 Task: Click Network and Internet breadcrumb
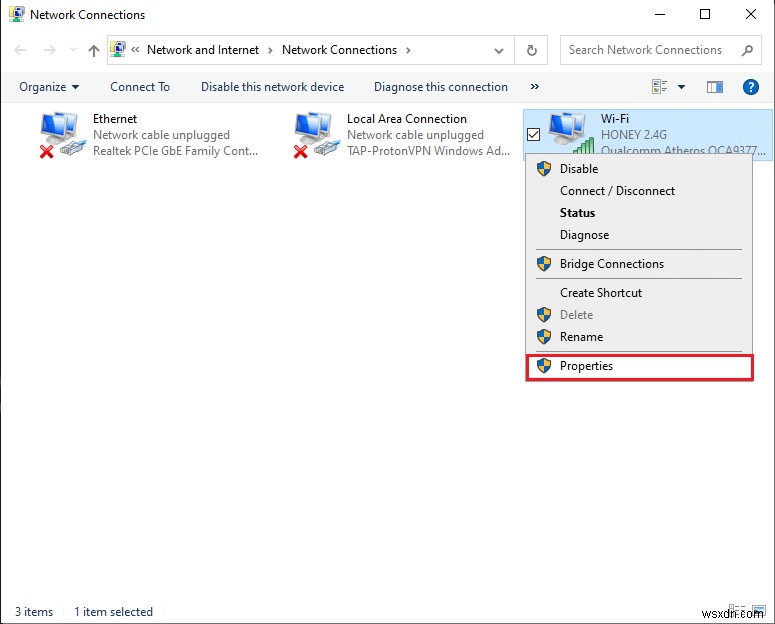click(203, 50)
